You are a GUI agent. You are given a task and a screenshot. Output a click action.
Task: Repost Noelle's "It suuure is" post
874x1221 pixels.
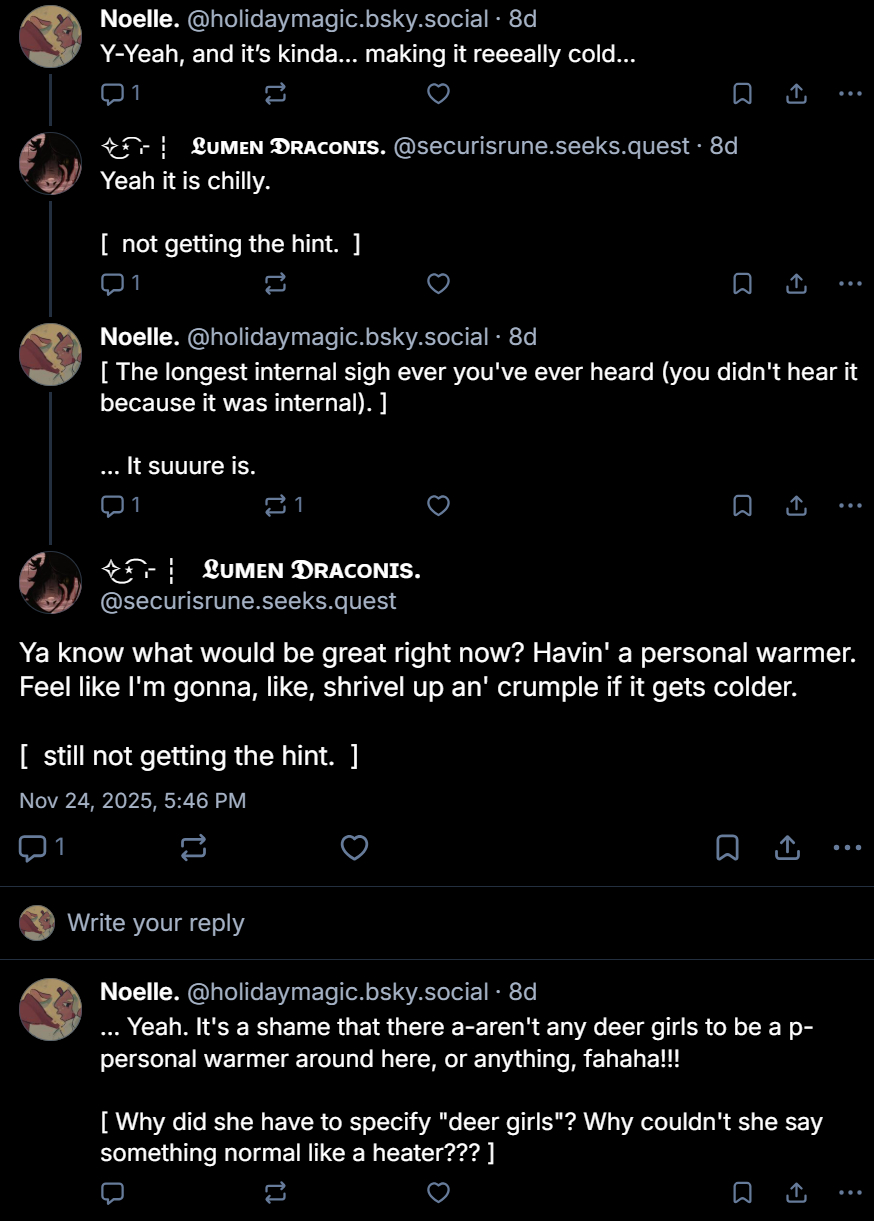click(x=275, y=506)
